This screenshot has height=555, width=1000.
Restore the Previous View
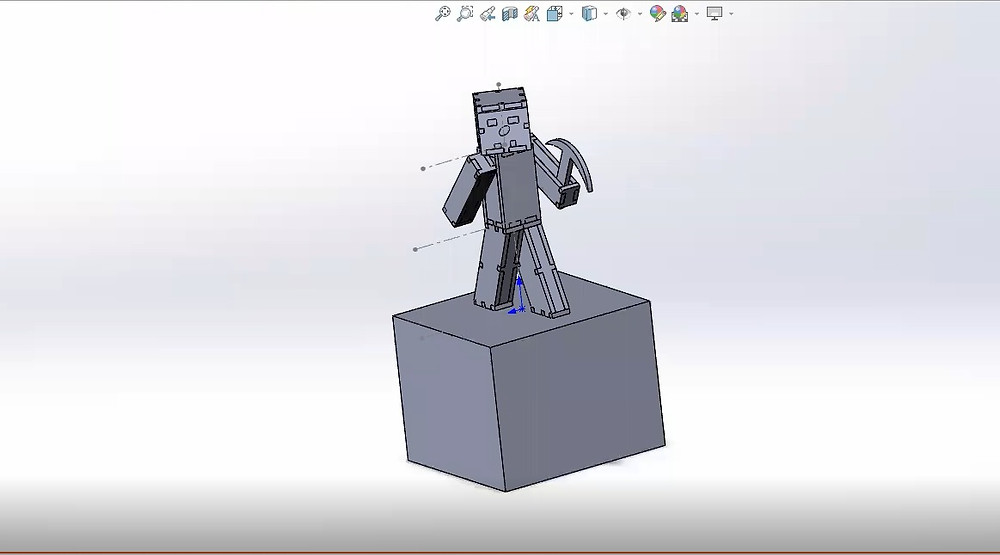point(488,13)
